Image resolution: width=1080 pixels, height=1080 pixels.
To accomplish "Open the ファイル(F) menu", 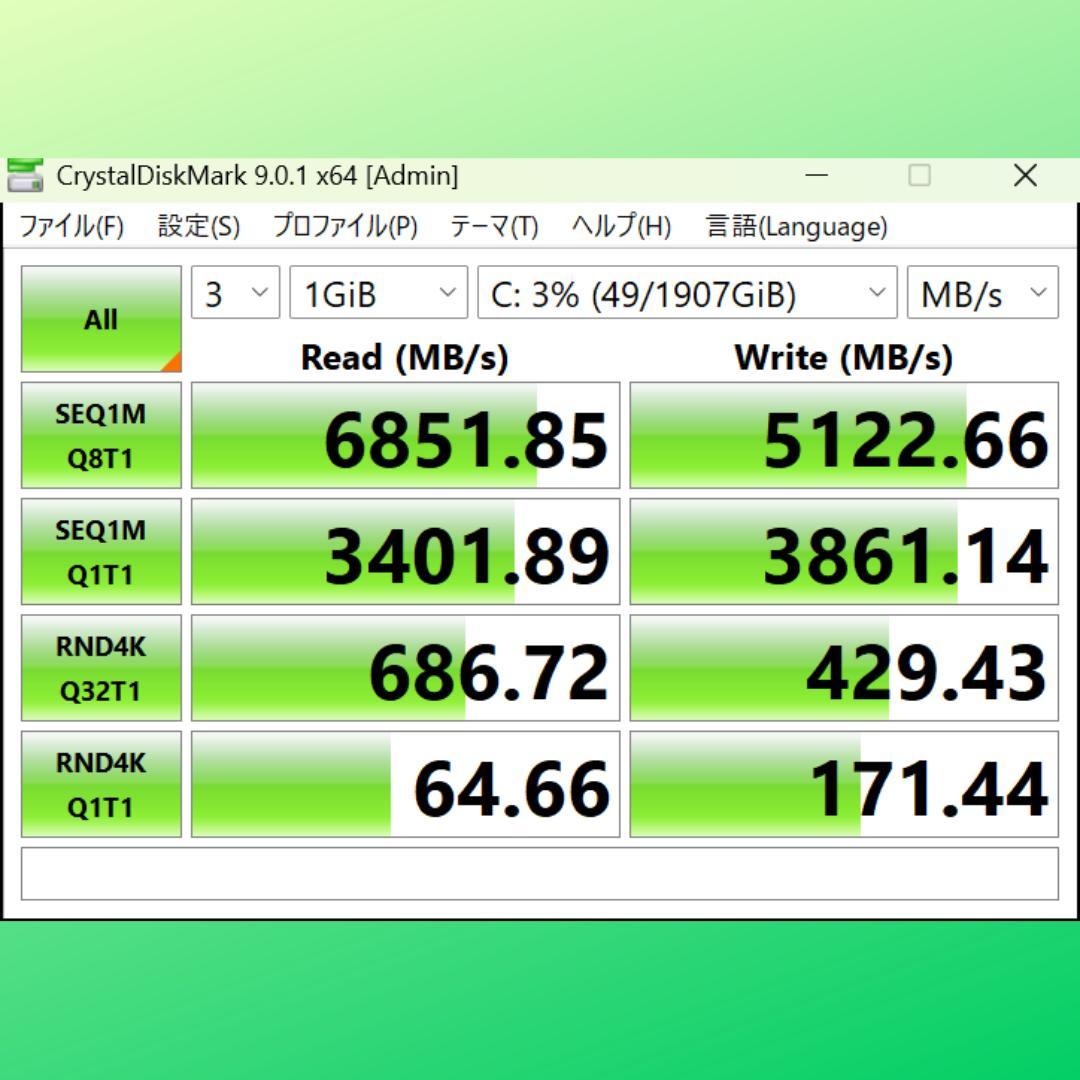I will pyautogui.click(x=71, y=227).
